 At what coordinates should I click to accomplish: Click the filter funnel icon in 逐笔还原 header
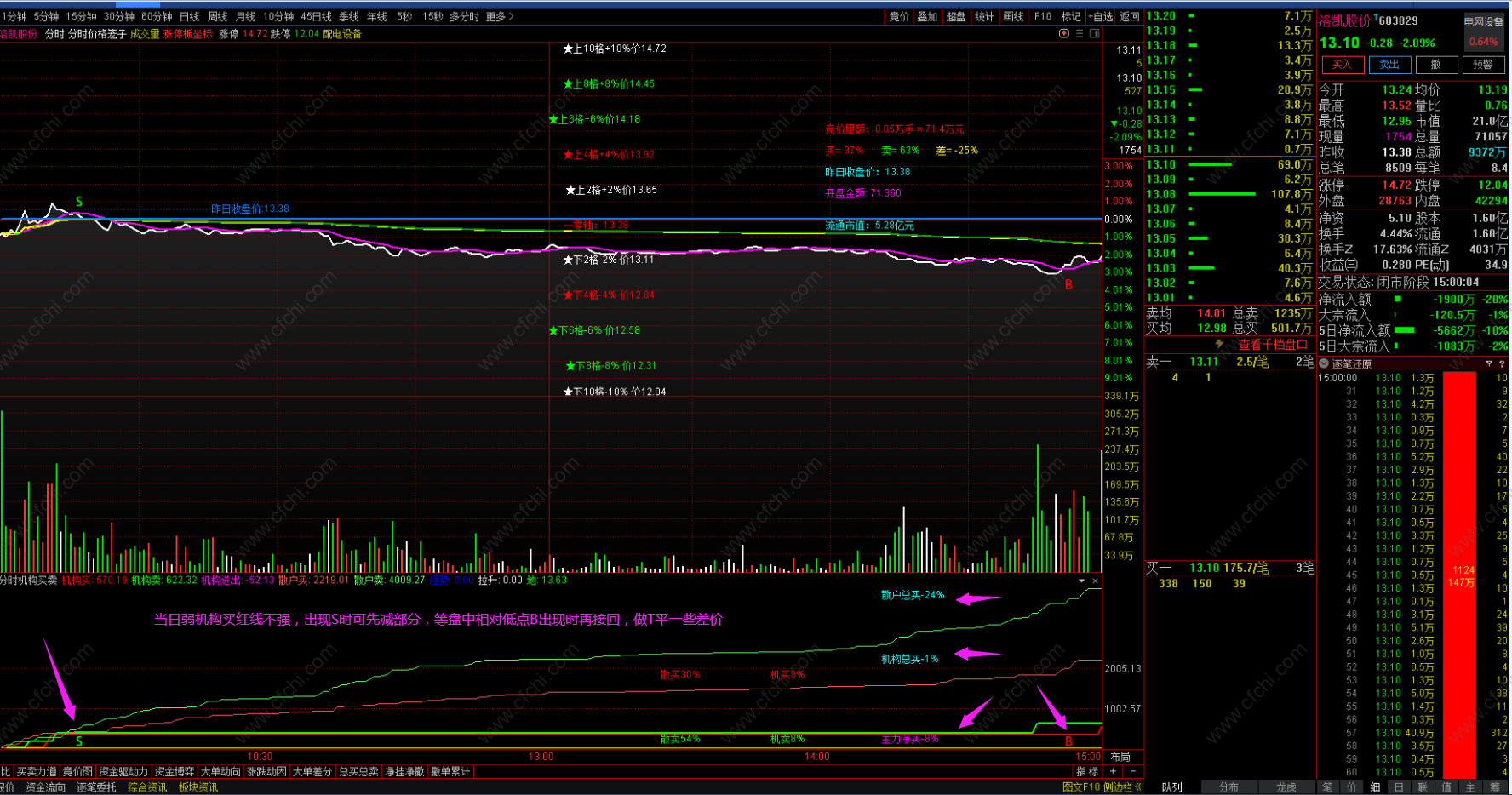[x=1489, y=364]
